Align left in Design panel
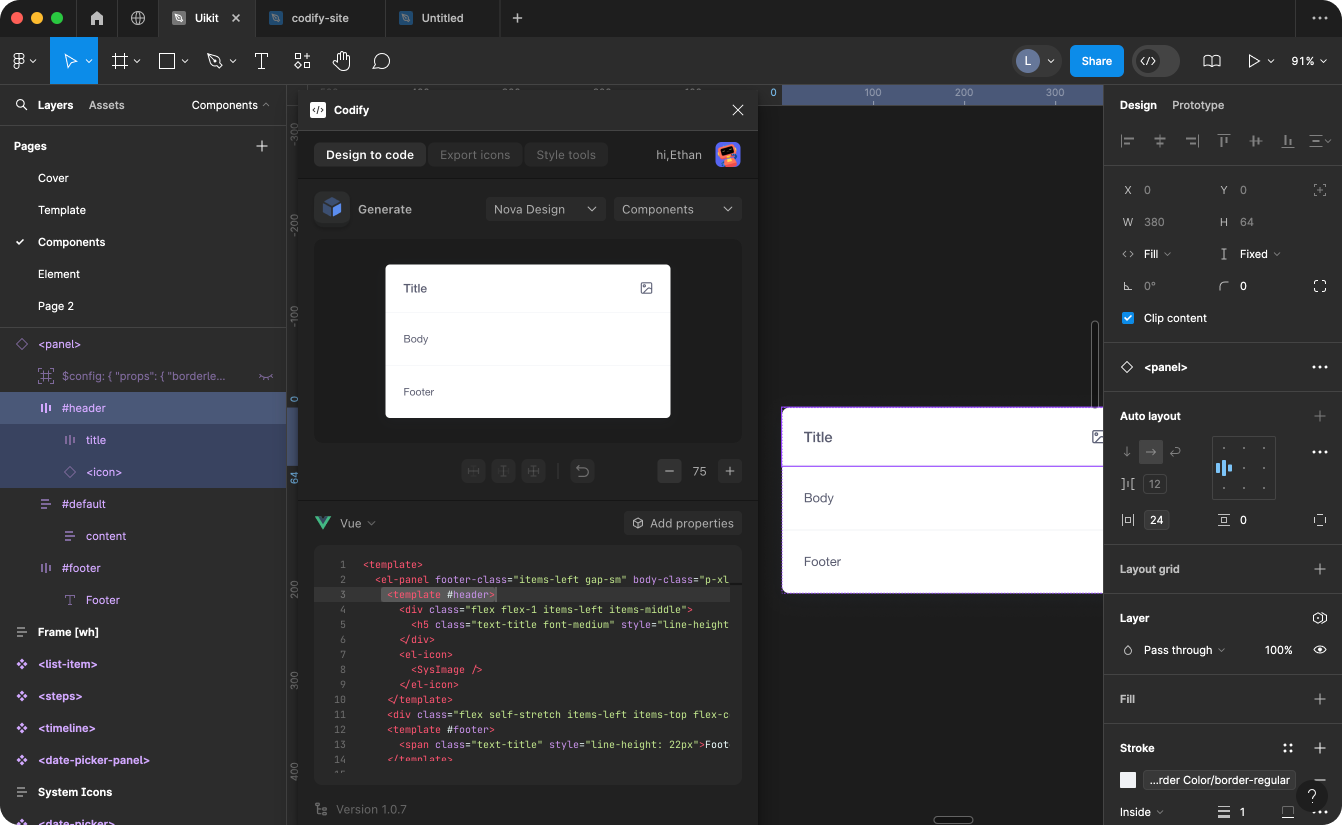Screen dimensions: 1342x825 pyautogui.click(x=1128, y=141)
